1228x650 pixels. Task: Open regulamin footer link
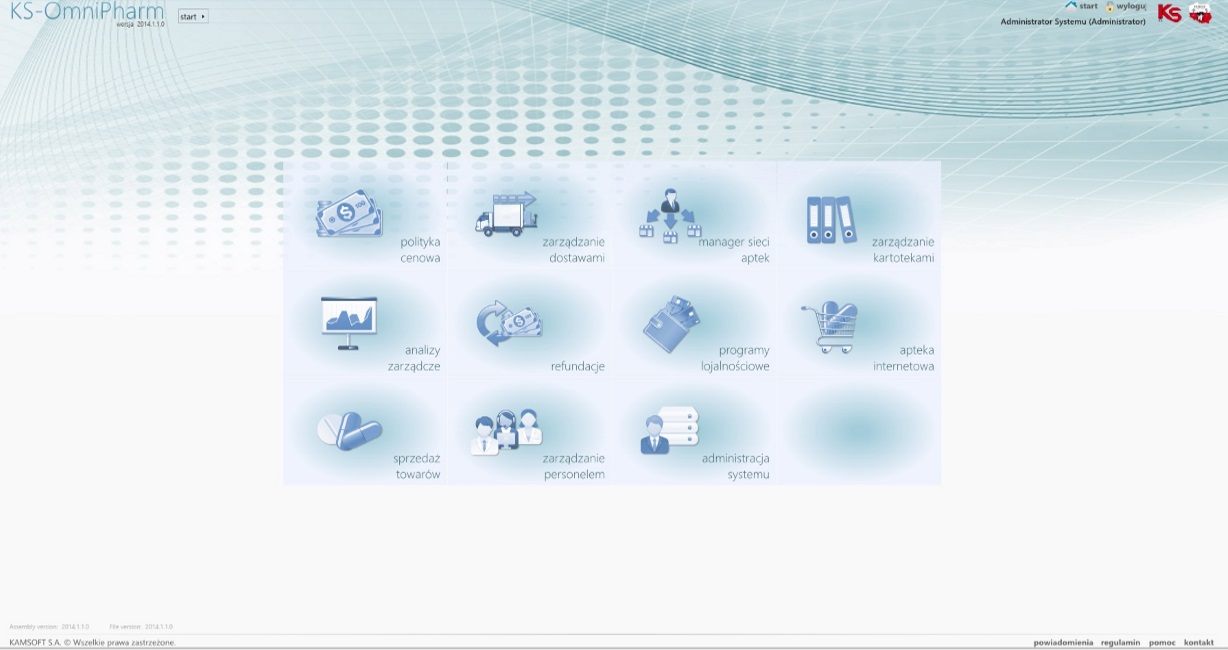[1120, 642]
